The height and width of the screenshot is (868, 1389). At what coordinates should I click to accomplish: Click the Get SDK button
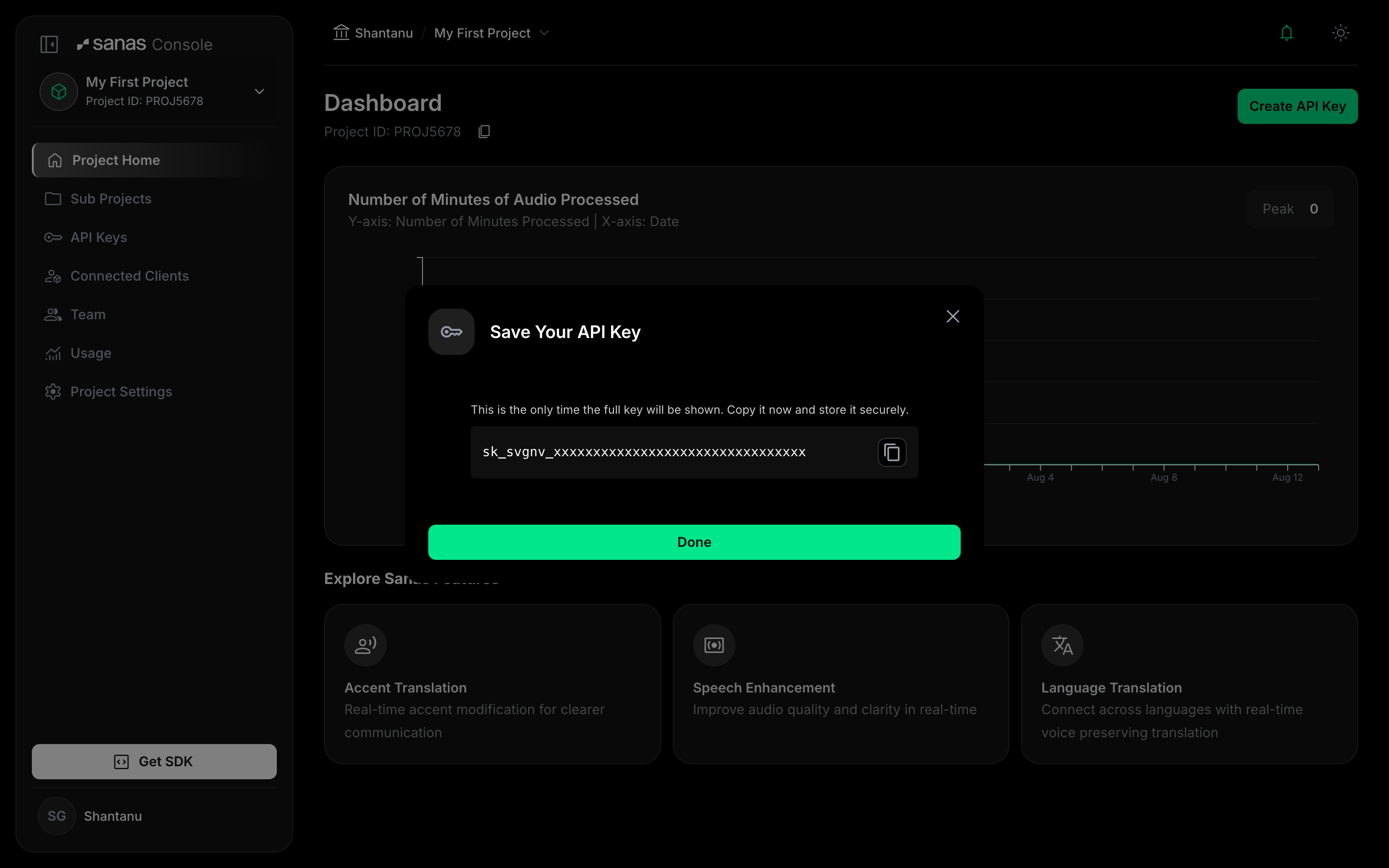click(154, 761)
